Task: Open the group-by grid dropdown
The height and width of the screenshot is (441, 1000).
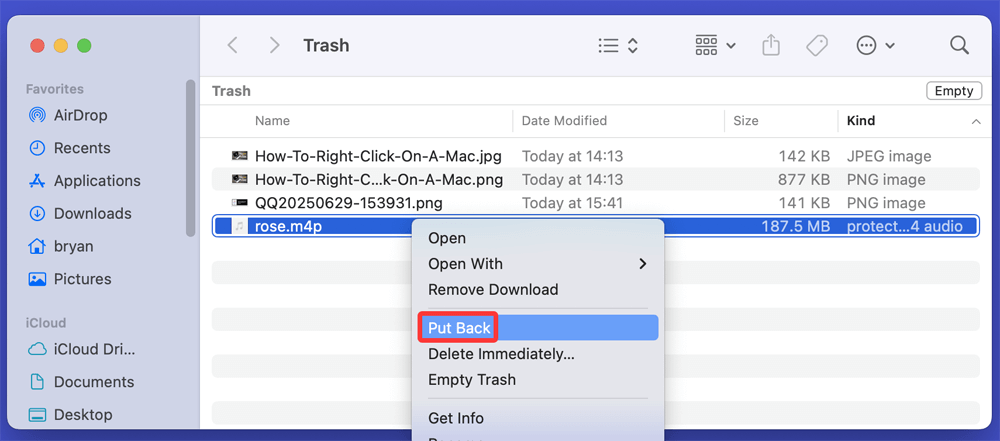Action: click(715, 45)
